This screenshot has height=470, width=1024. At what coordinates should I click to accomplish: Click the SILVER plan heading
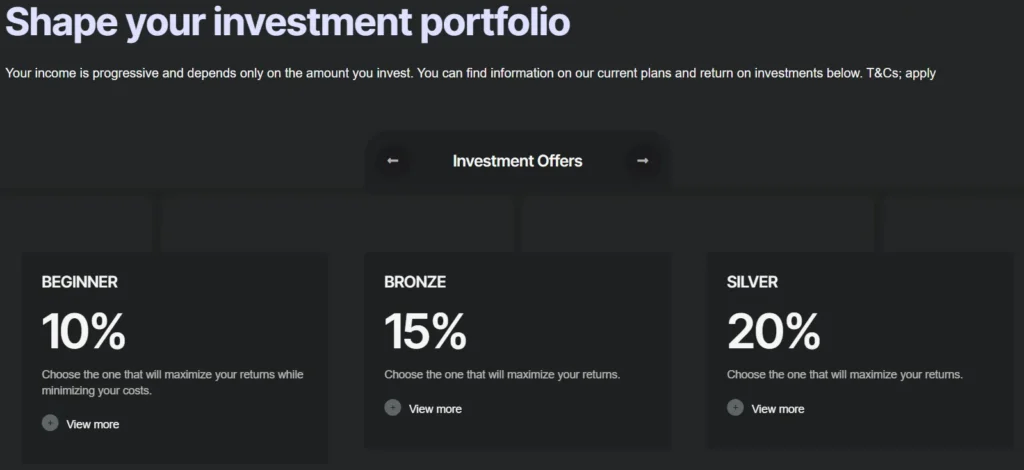752,282
